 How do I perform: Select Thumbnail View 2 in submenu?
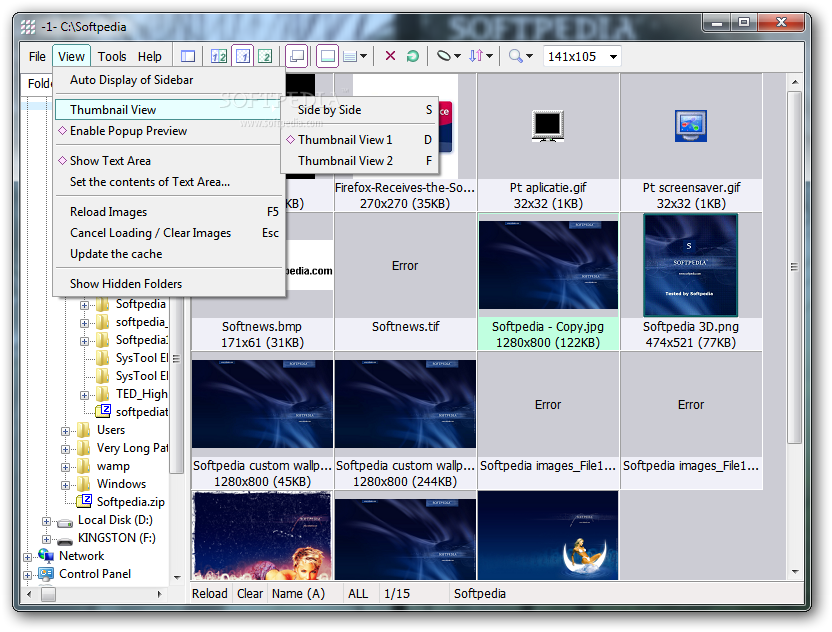359,160
